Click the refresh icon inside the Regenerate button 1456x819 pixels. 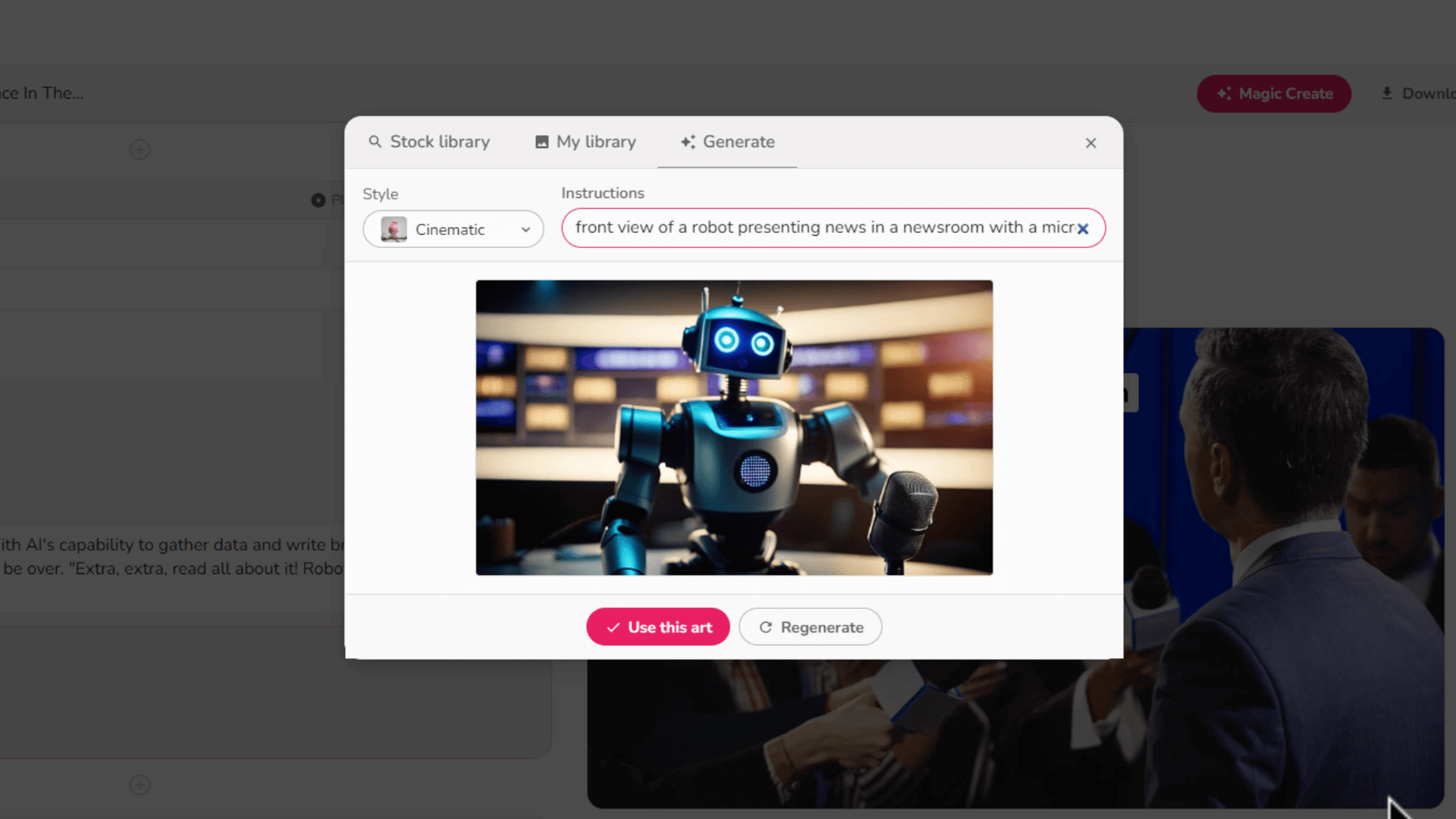click(767, 627)
